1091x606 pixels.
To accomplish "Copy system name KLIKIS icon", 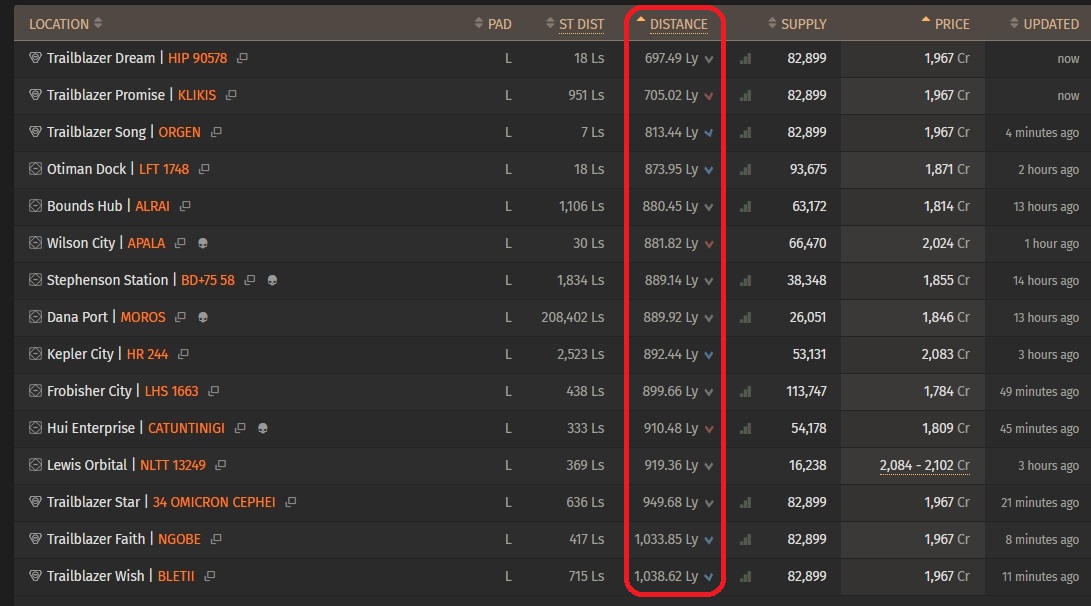I will pyautogui.click(x=231, y=95).
